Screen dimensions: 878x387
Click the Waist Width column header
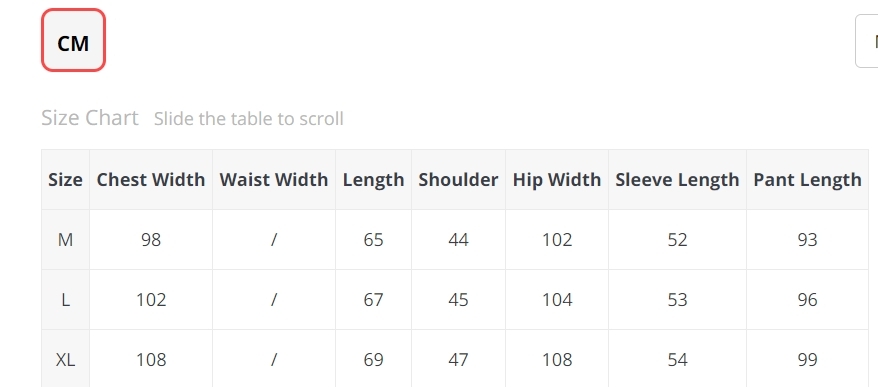point(274,180)
